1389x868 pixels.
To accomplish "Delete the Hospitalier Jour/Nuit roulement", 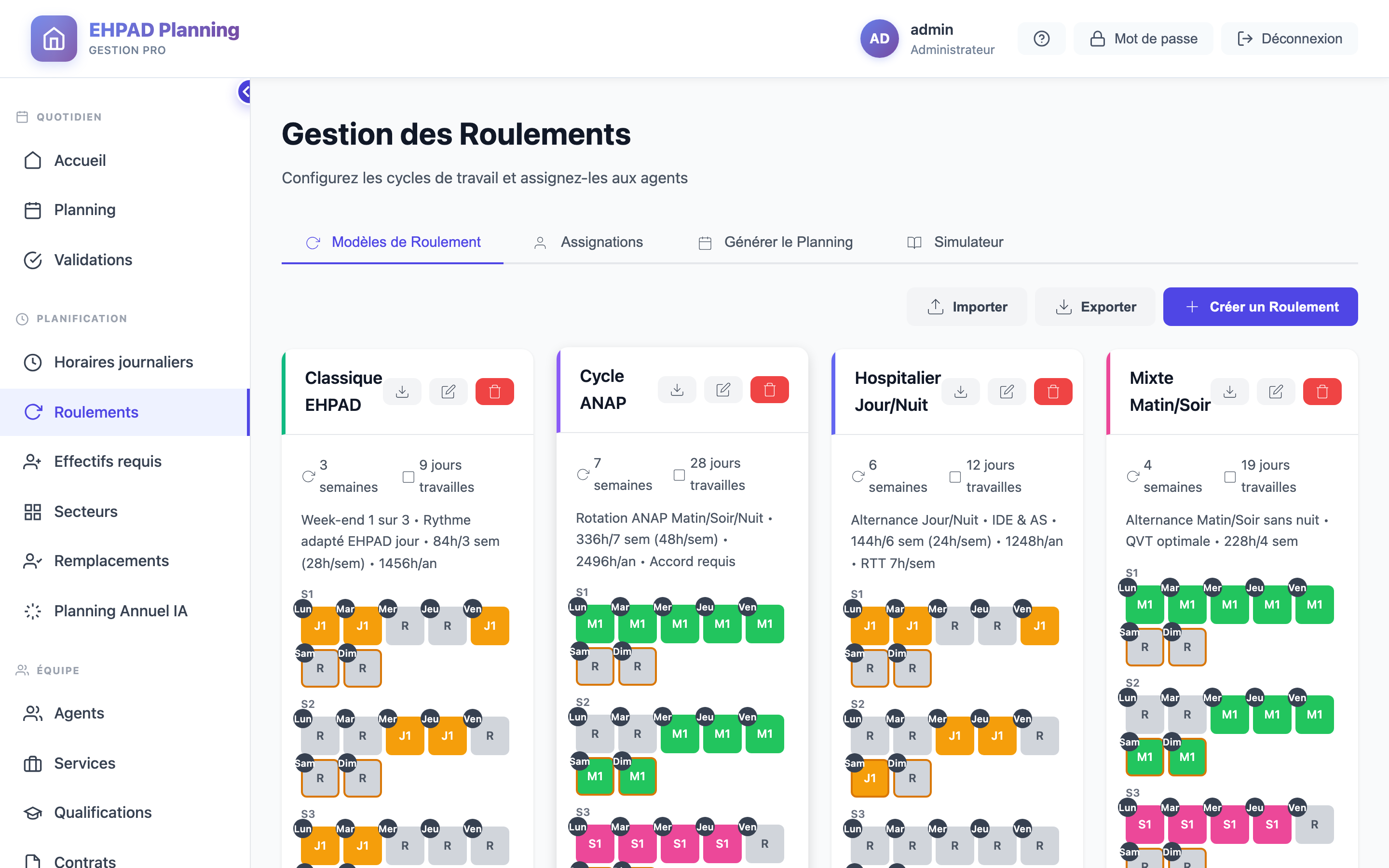I will [1053, 392].
